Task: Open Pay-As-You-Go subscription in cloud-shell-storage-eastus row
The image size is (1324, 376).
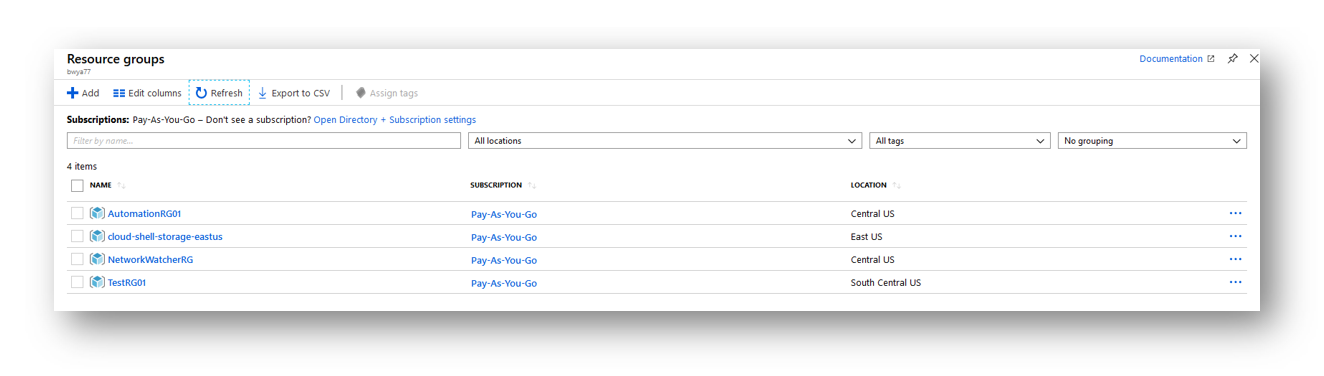Action: click(x=504, y=237)
